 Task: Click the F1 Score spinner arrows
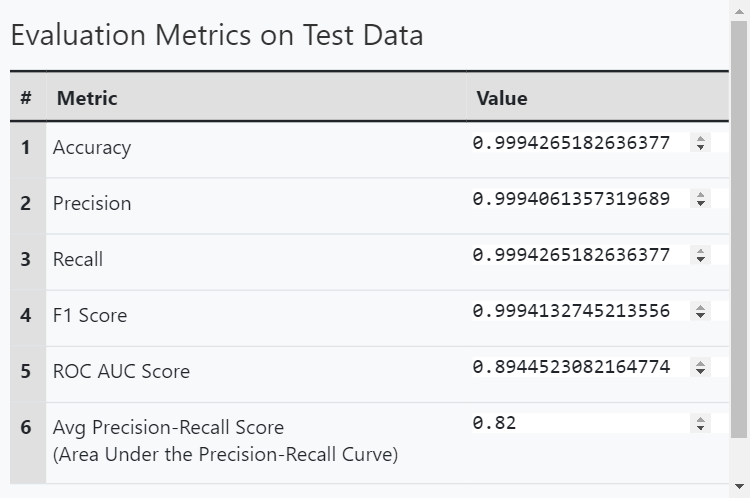click(700, 311)
